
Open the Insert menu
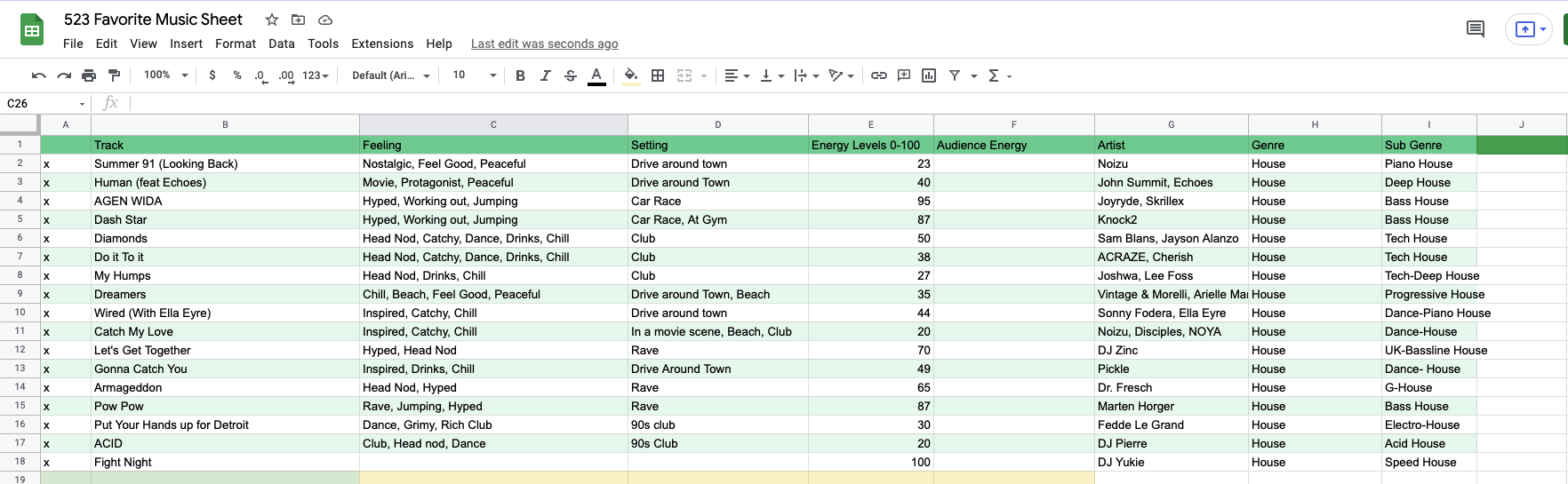[187, 44]
